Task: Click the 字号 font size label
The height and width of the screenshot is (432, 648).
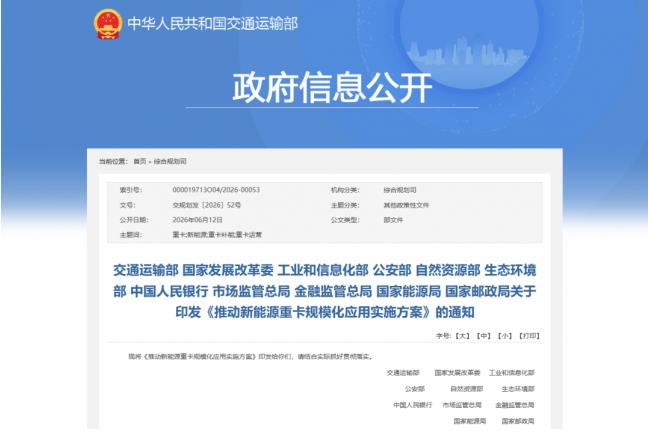Action: pyautogui.click(x=443, y=336)
